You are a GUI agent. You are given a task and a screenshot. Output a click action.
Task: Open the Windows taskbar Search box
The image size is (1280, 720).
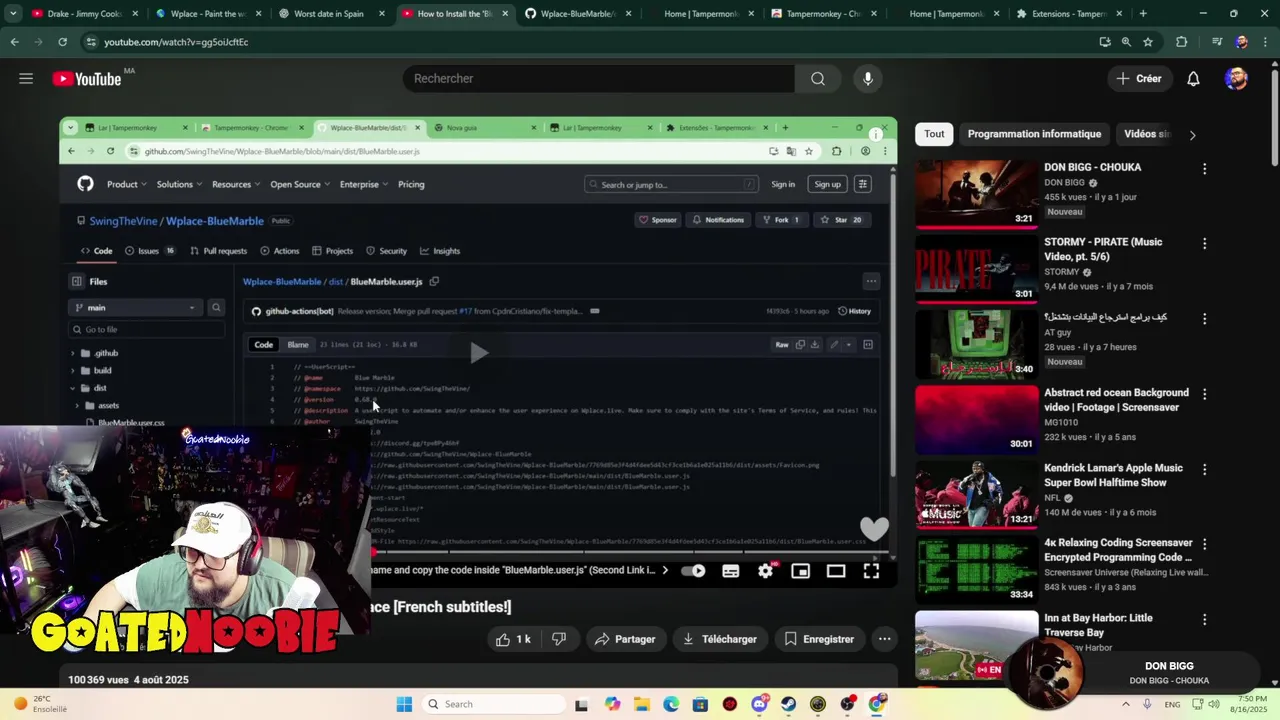pyautogui.click(x=493, y=704)
